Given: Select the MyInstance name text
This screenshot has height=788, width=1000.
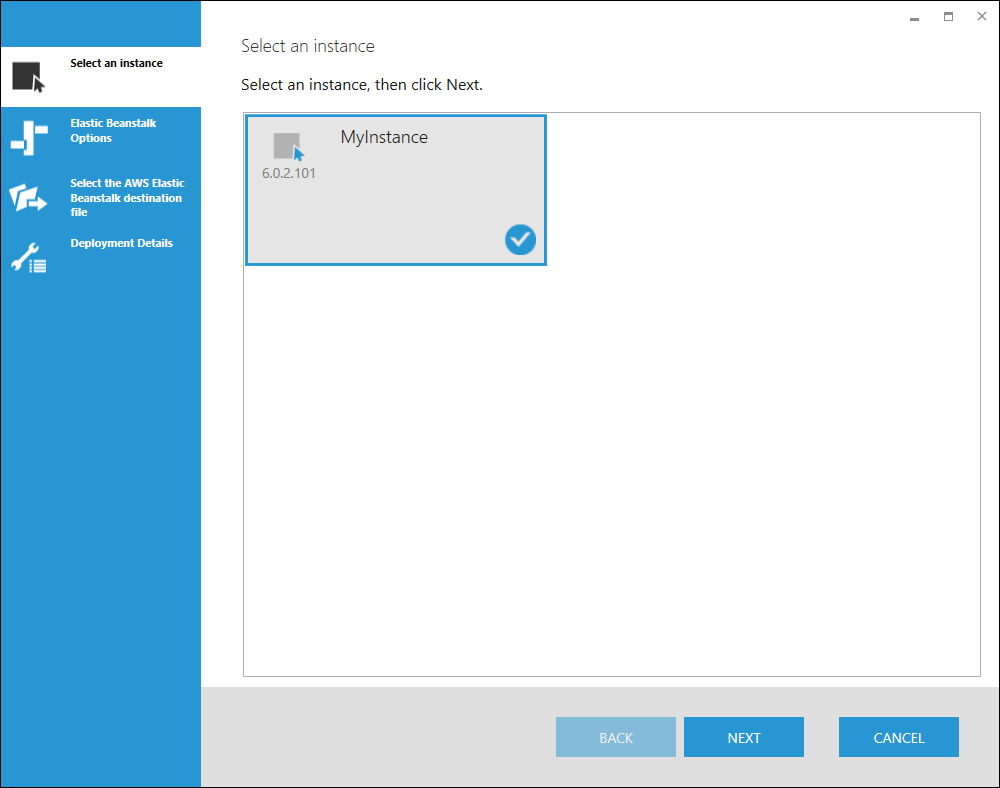Looking at the screenshot, I should (x=384, y=138).
